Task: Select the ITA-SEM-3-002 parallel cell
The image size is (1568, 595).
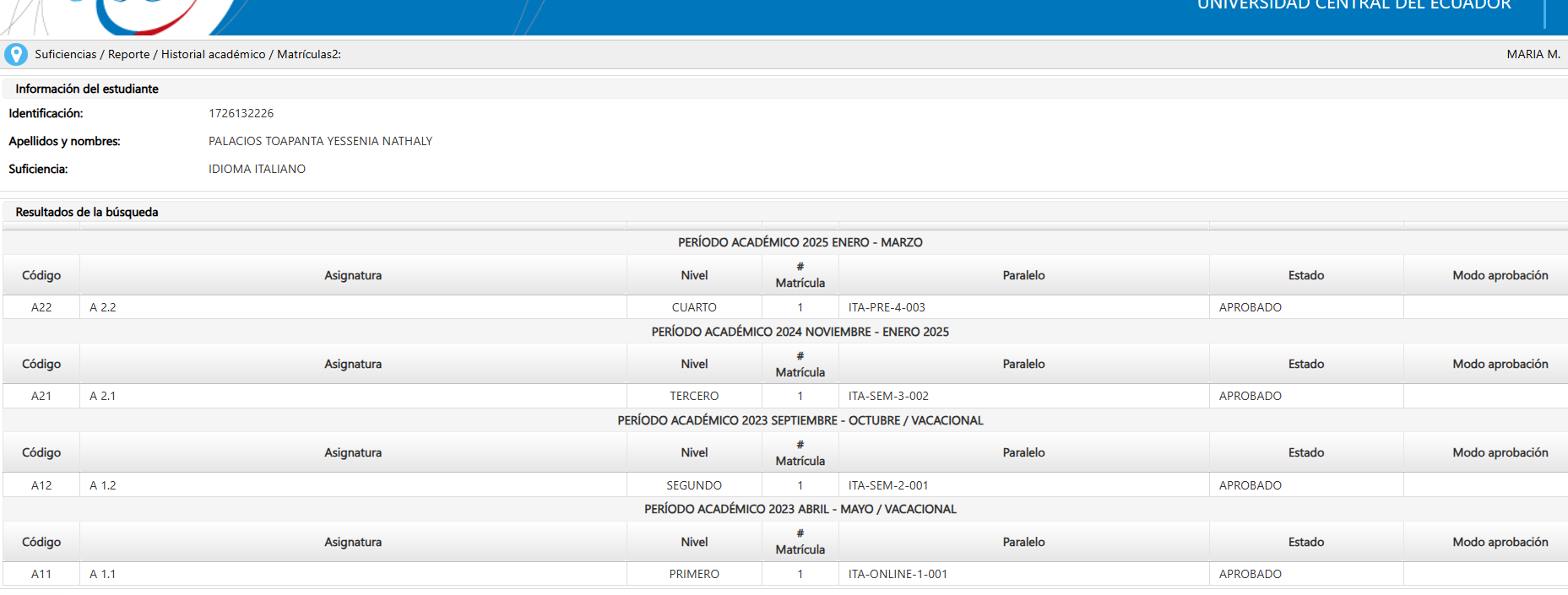Action: click(x=1024, y=396)
